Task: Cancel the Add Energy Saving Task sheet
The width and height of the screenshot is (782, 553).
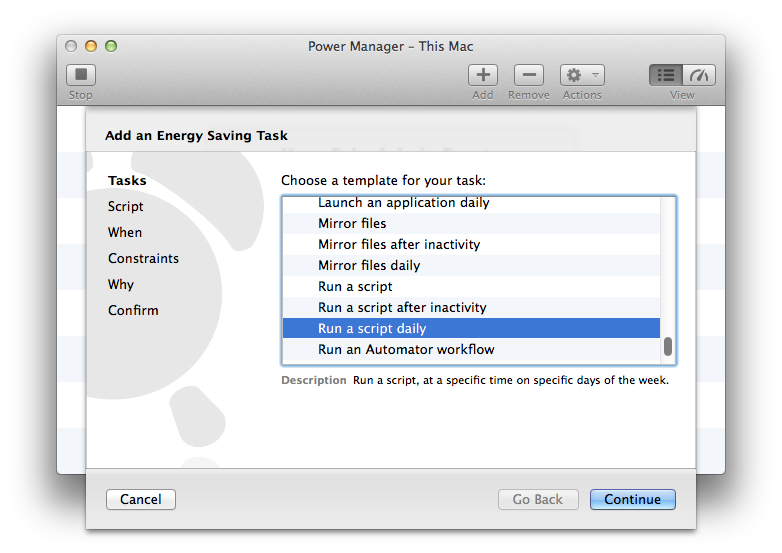Action: pos(141,499)
